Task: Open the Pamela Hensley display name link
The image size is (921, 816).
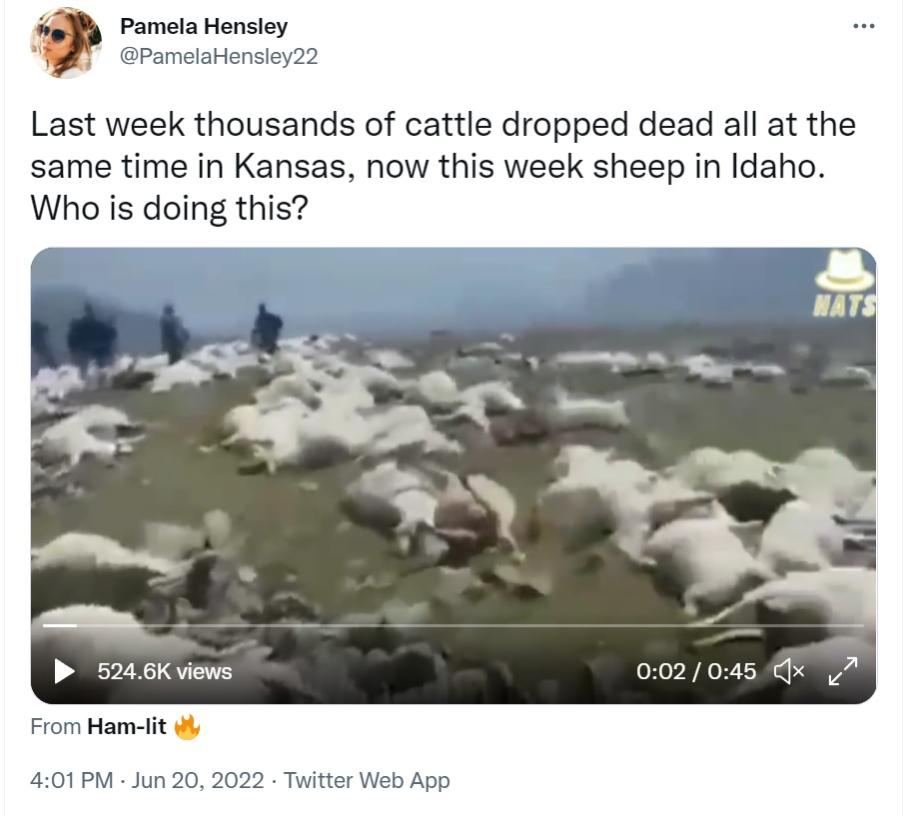Action: 204,26
